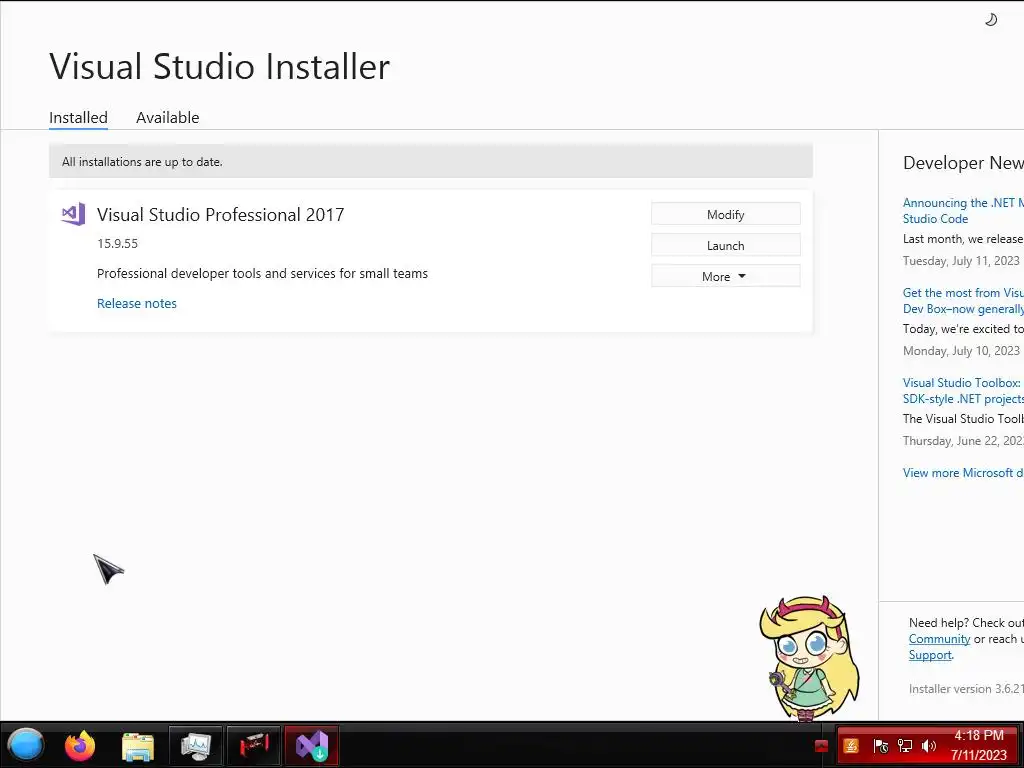The width and height of the screenshot is (1024, 768).
Task: Switch to the Available tab
Action: tap(167, 118)
